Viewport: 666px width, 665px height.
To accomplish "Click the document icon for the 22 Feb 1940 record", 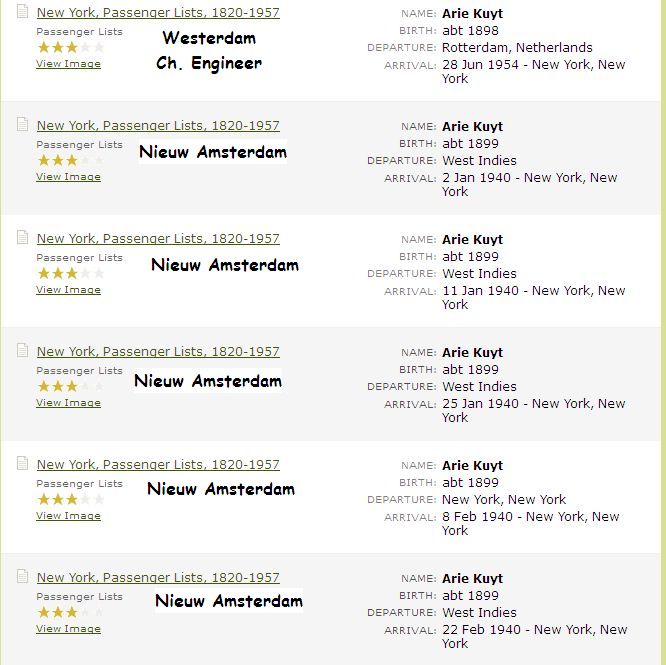I will (x=22, y=577).
